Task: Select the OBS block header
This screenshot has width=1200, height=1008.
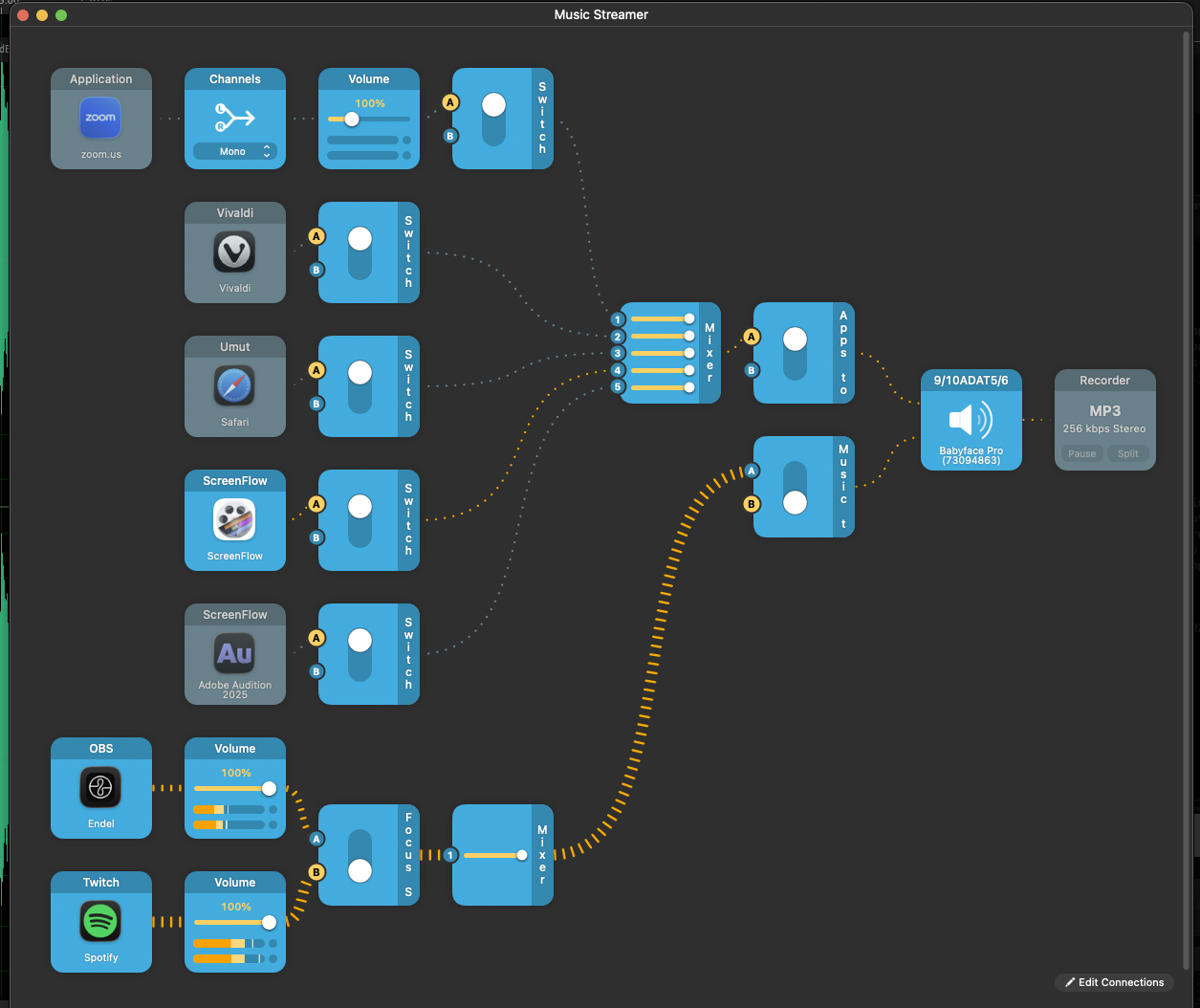Action: (x=100, y=749)
